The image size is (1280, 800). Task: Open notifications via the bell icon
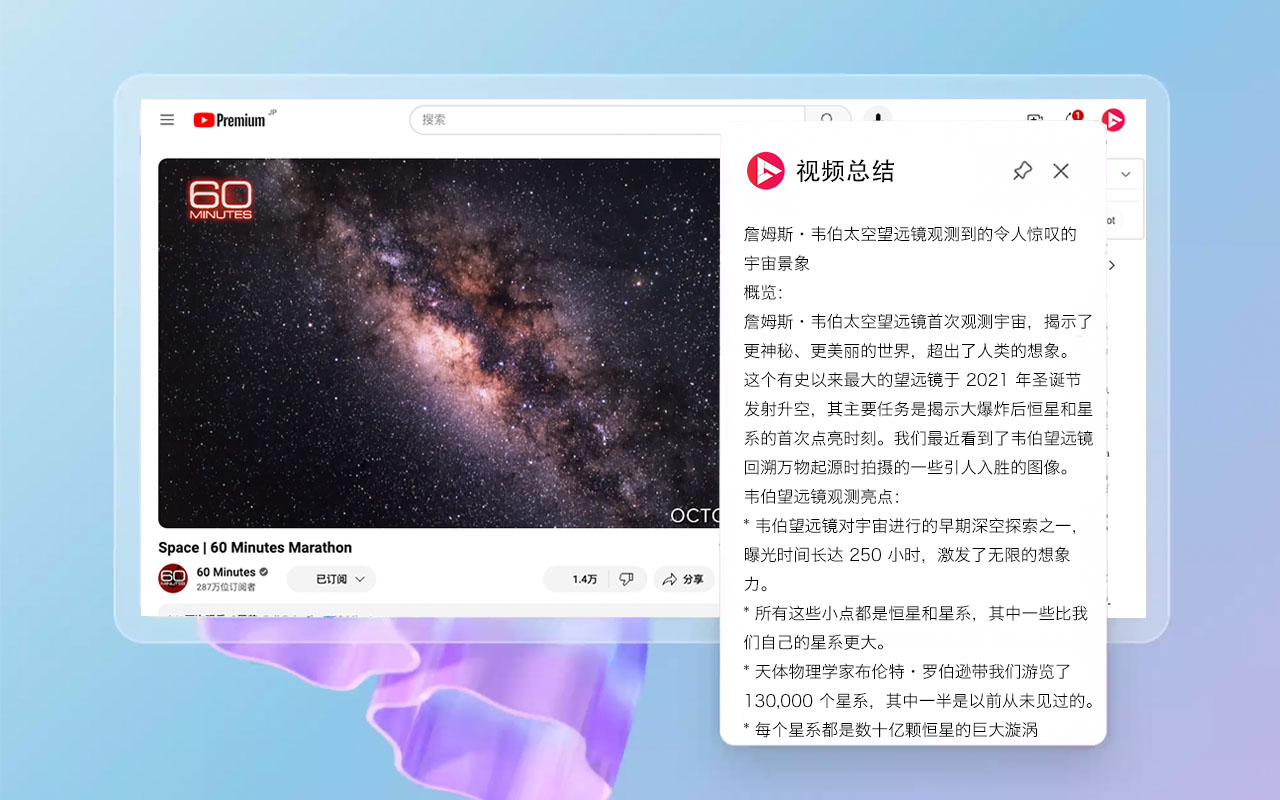tap(1073, 120)
